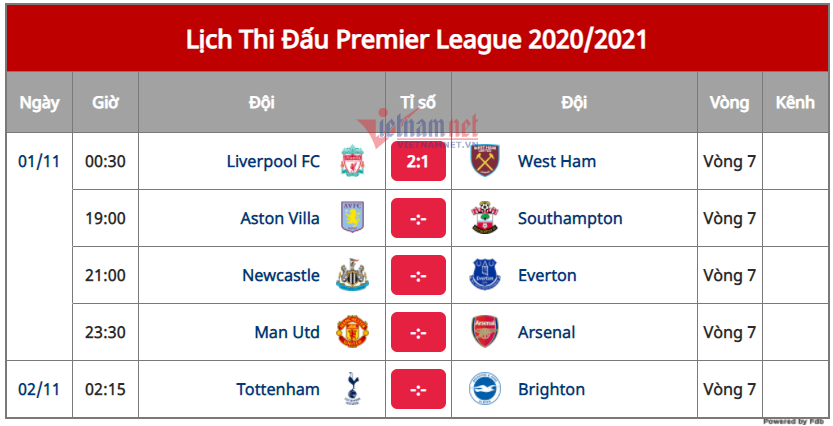
Task: Click the Tỉ số column header
Action: 418,102
